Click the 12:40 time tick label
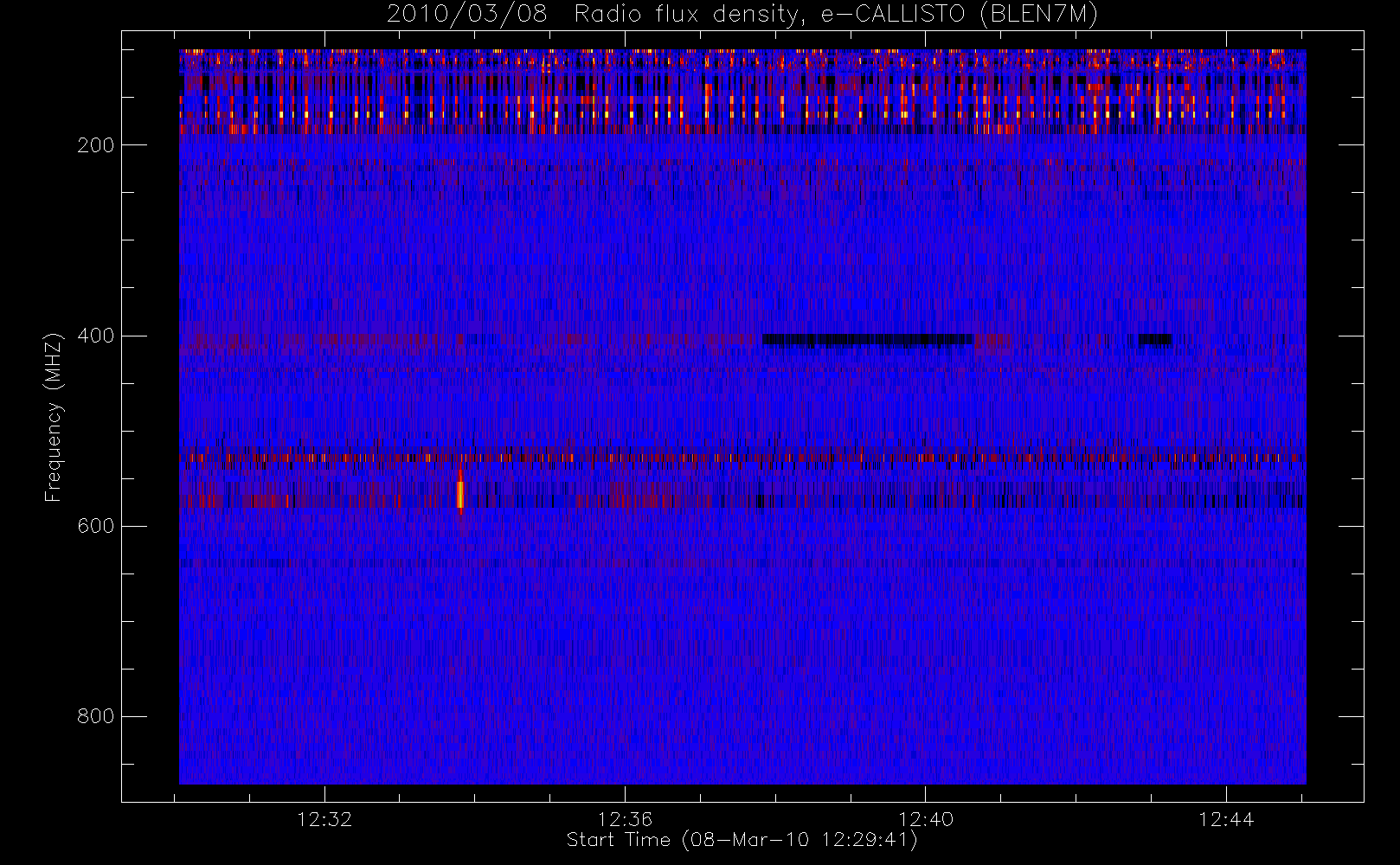This screenshot has width=1400, height=865. [926, 819]
